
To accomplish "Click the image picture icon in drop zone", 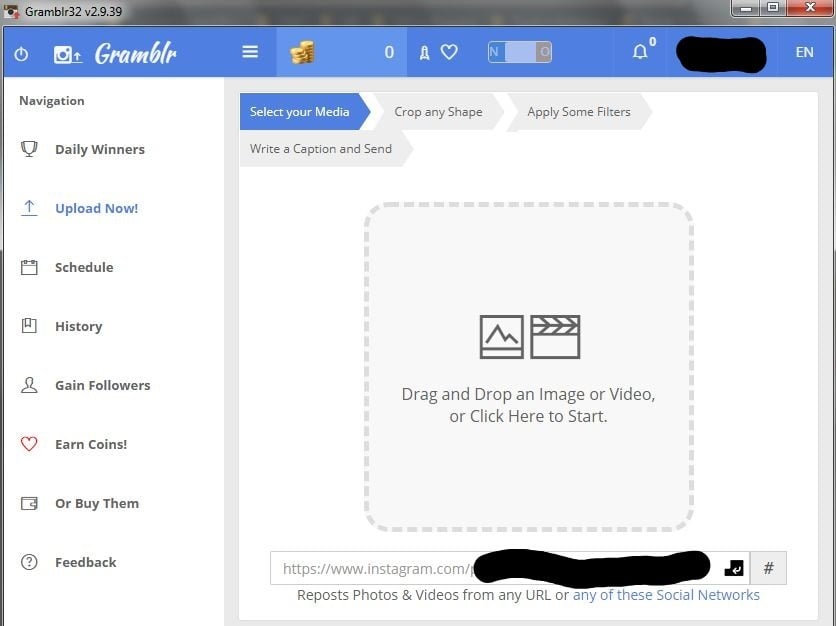I will (501, 336).
